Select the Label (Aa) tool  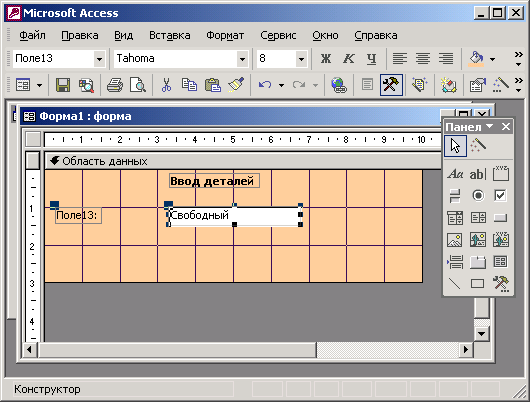455,174
